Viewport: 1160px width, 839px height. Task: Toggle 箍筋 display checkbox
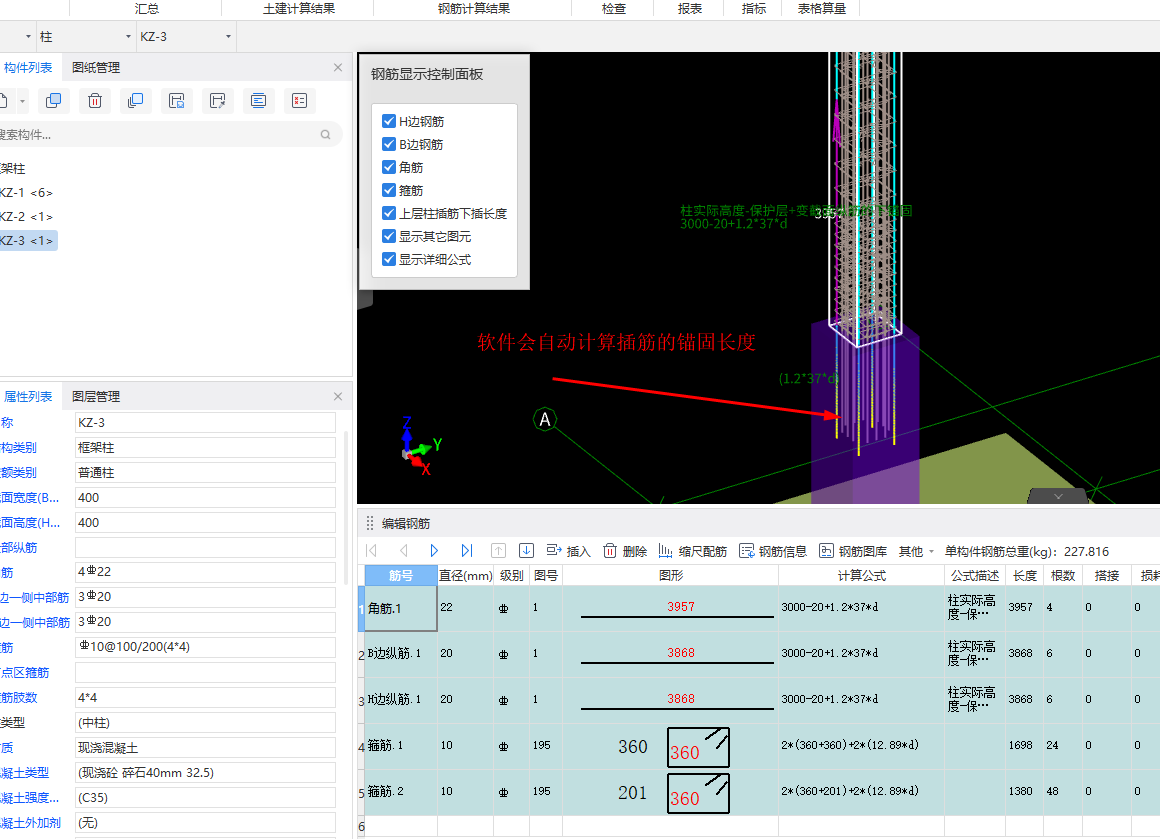coord(388,189)
